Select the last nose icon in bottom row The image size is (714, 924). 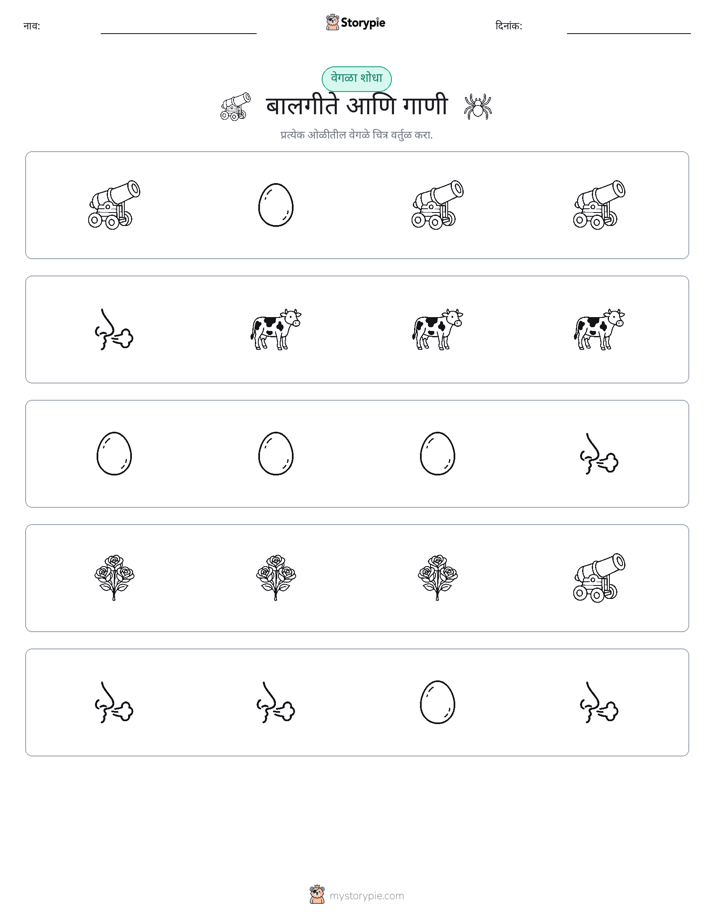(x=599, y=702)
